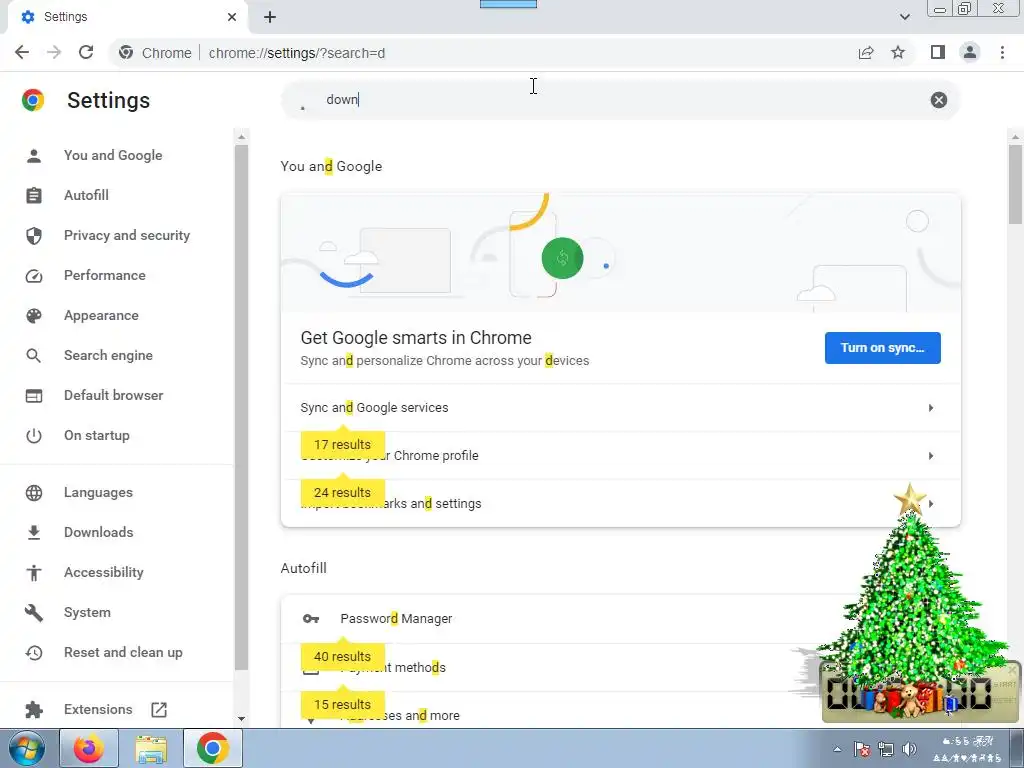Expand the Chrome profile row arrow
Image resolution: width=1024 pixels, height=768 pixels.
931,456
